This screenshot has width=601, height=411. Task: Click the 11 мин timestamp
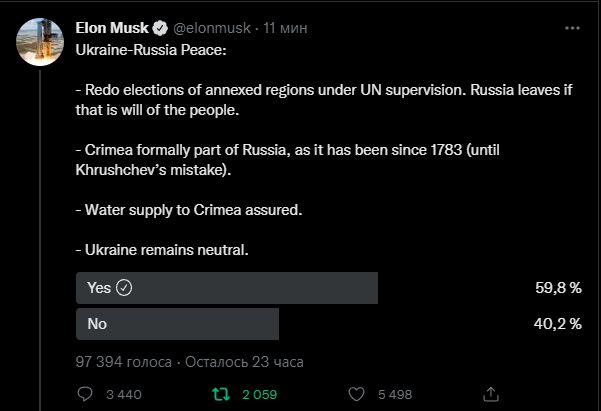pos(285,28)
